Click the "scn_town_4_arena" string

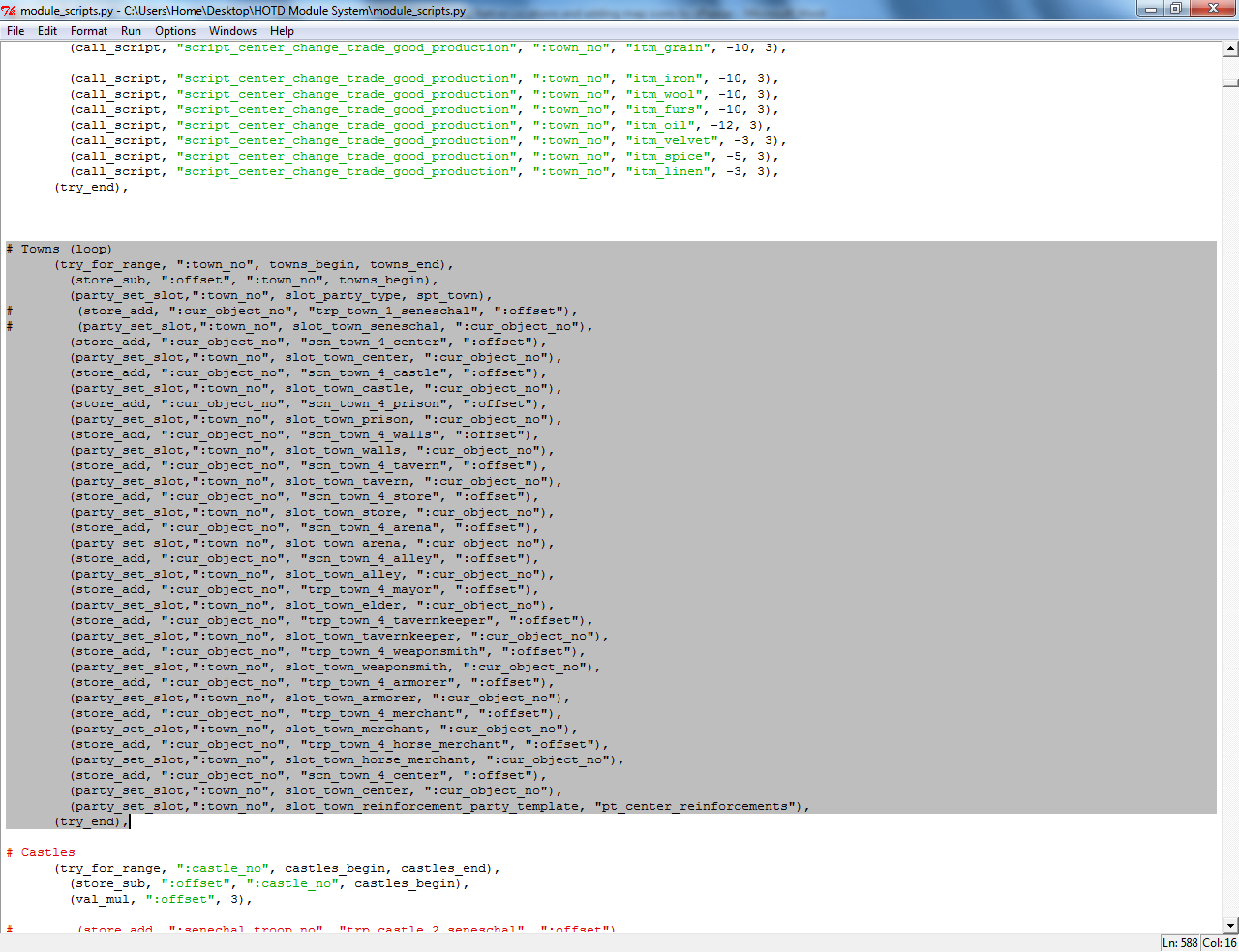click(370, 527)
